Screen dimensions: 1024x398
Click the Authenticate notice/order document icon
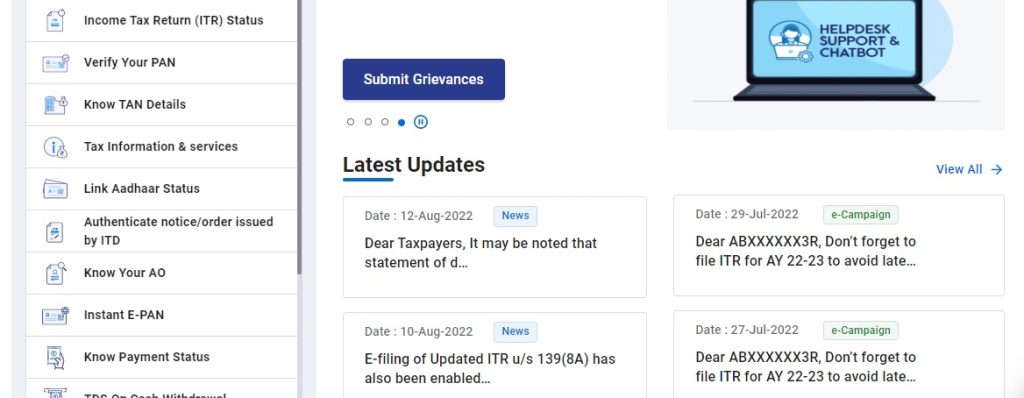coord(56,231)
